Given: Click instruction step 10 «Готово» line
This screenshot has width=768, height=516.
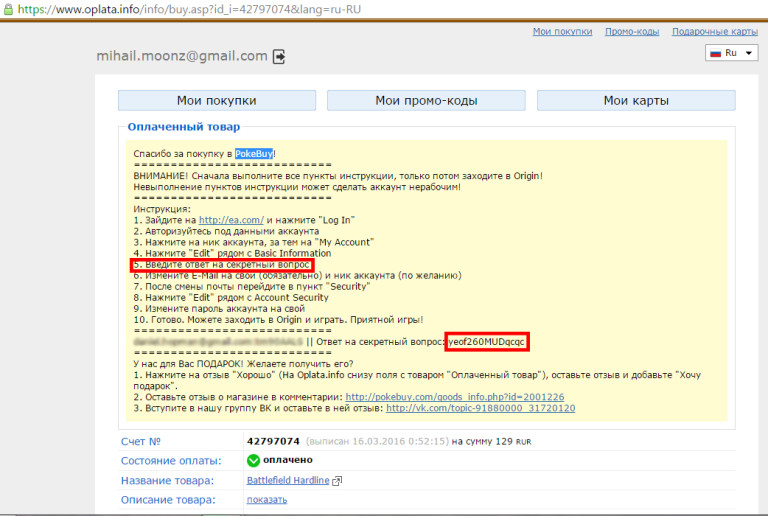Looking at the screenshot, I should [x=278, y=320].
